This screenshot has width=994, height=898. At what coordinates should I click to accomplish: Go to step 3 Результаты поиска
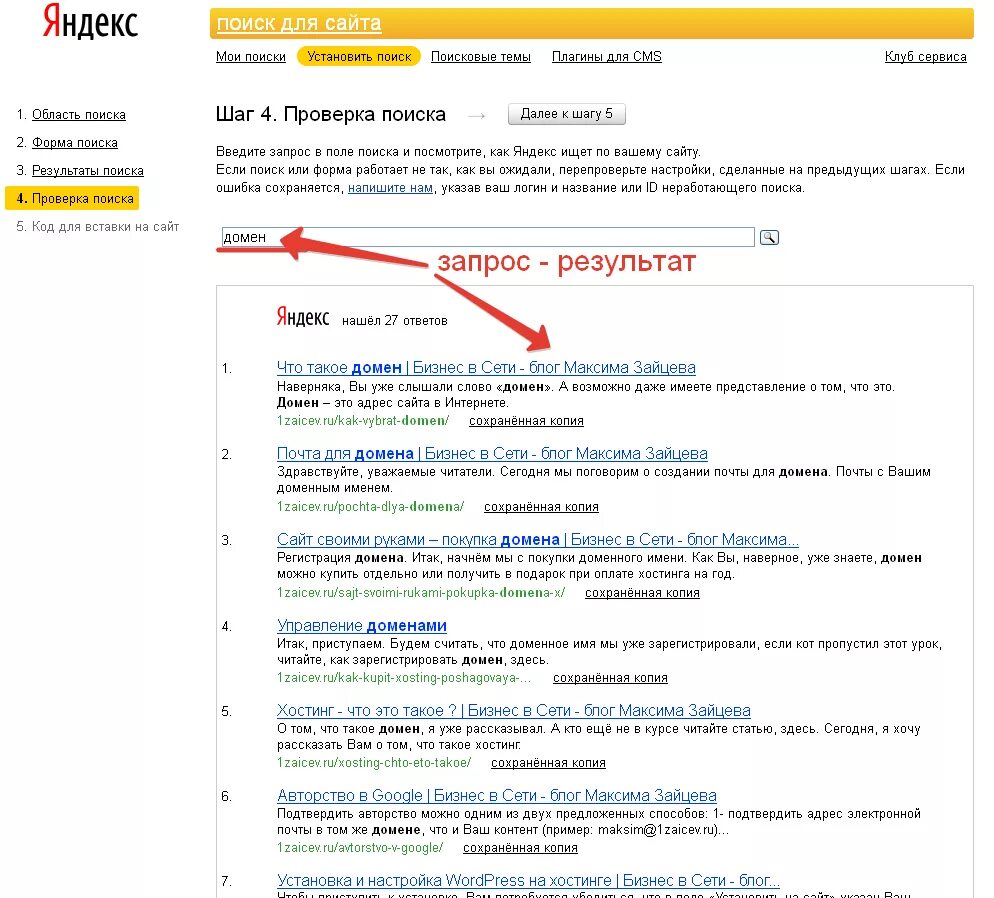pyautogui.click(x=87, y=170)
